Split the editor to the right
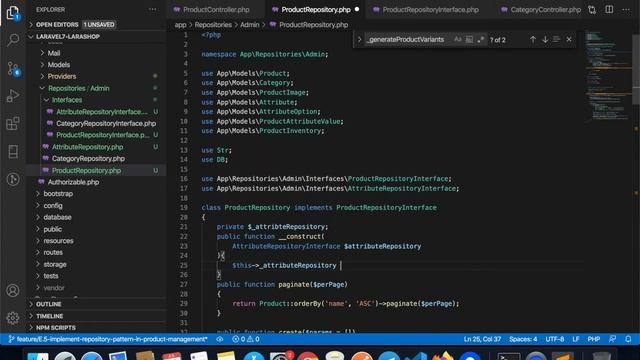This screenshot has height=360, width=640. pyautogui.click(x=609, y=9)
